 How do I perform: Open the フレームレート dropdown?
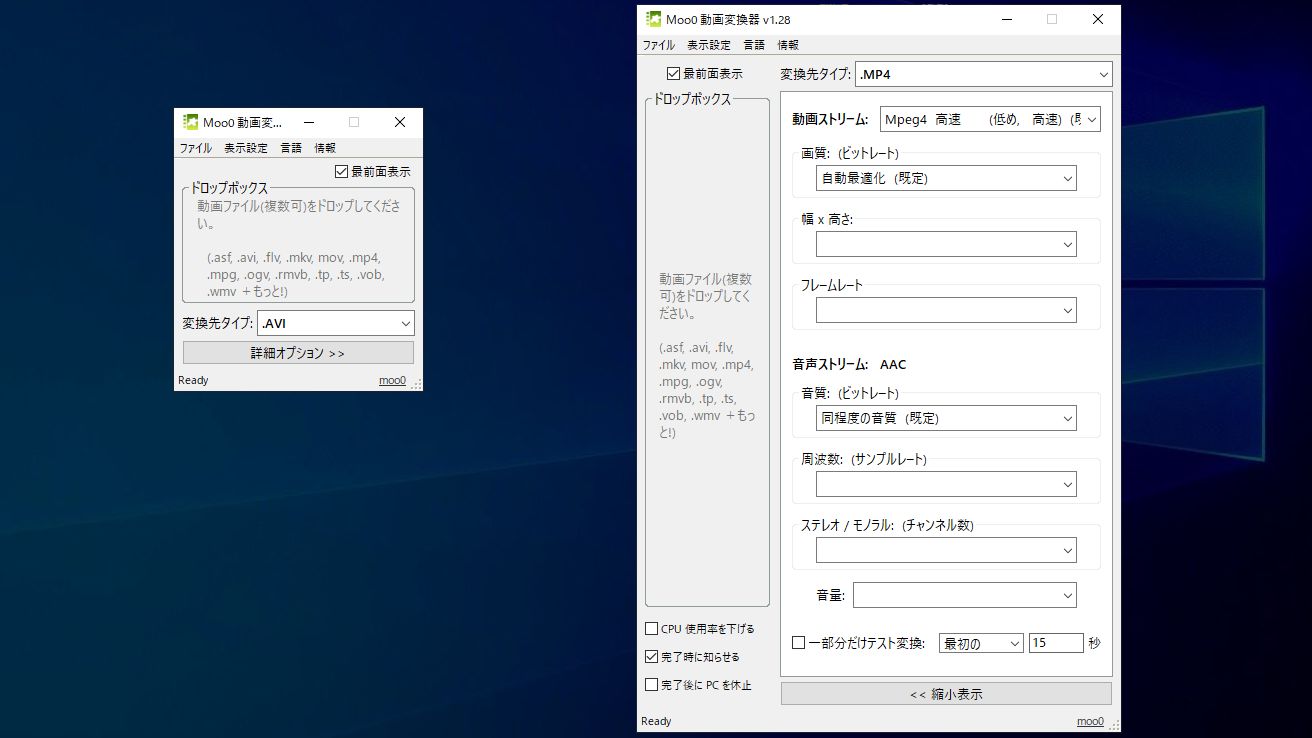pyautogui.click(x=946, y=310)
